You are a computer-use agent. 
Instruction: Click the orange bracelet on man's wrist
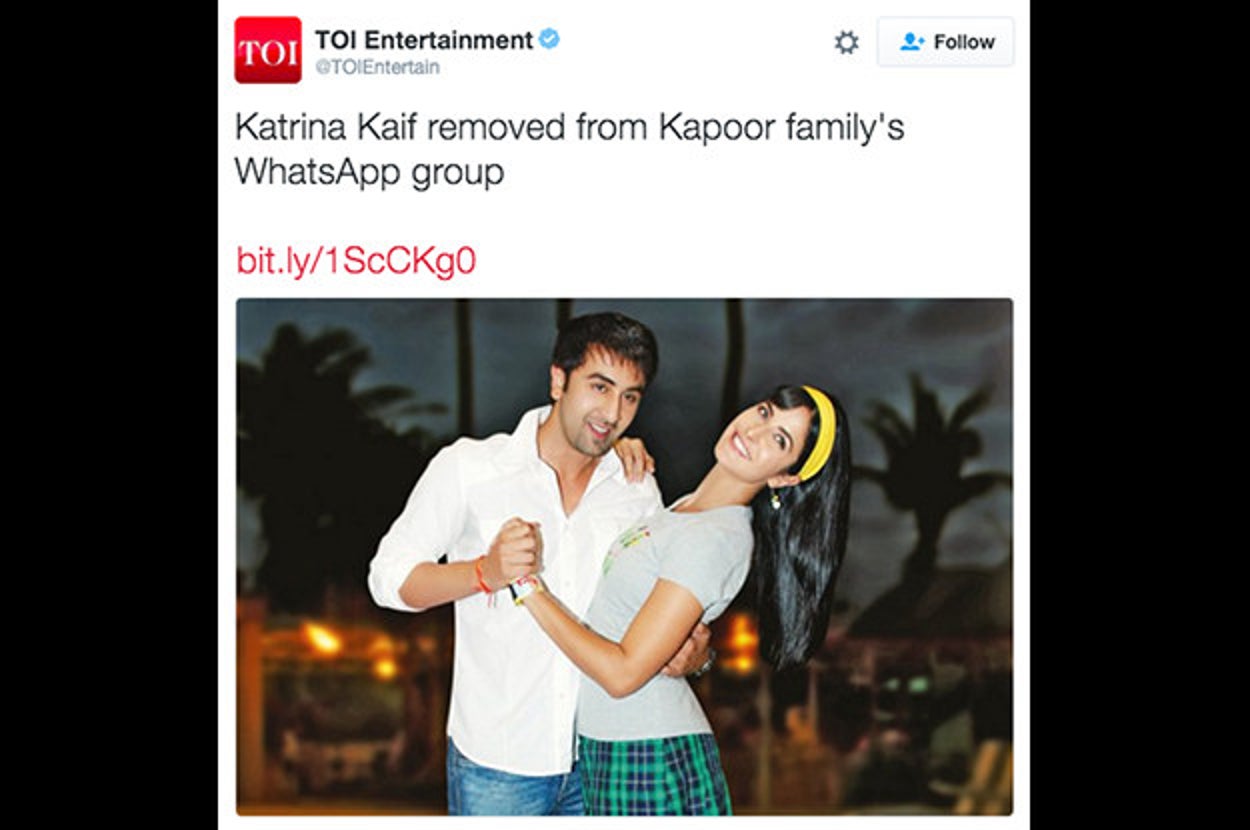click(483, 576)
